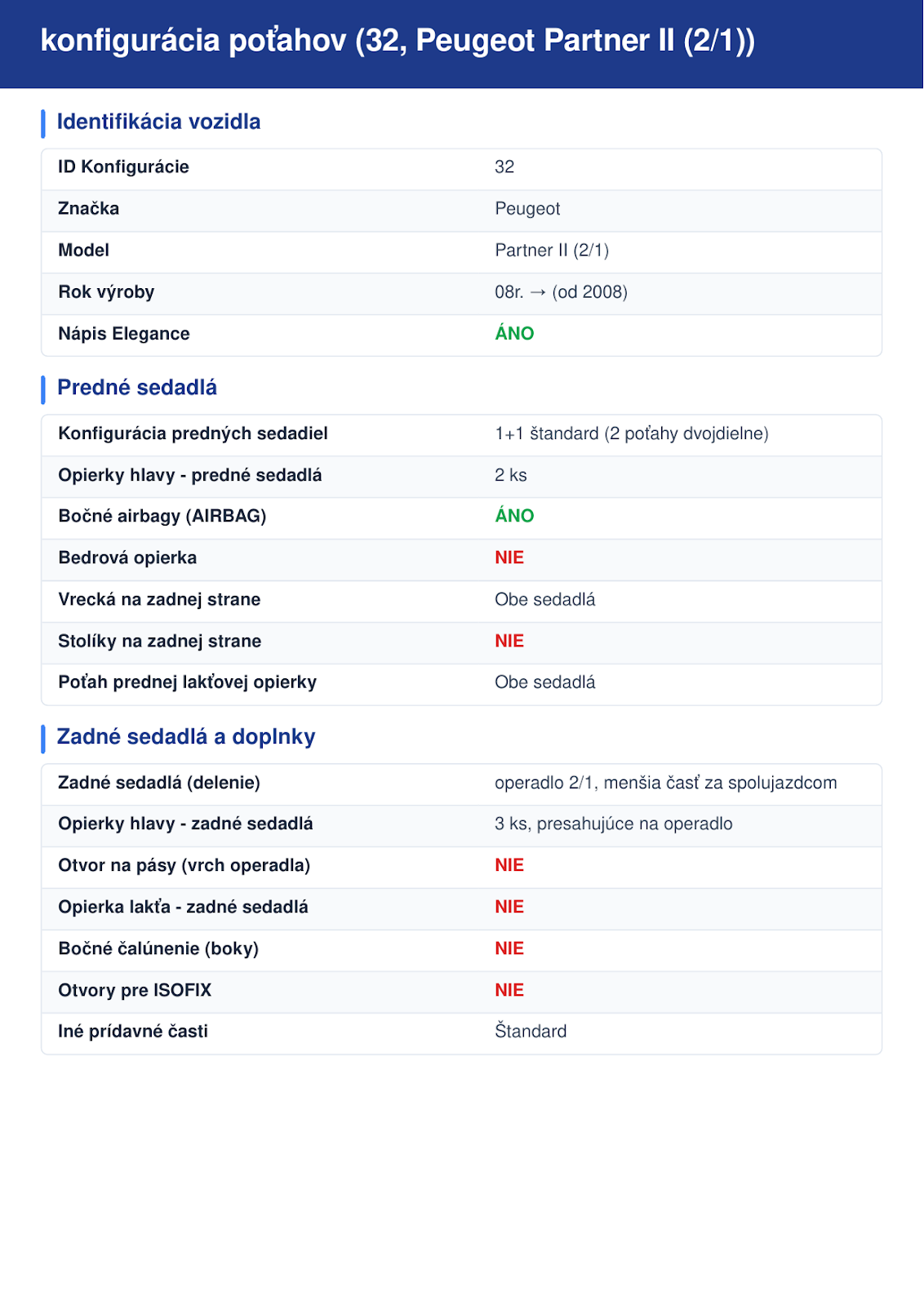924x1306 pixels.
Task: Select the Zadné sedadlá a doplnky heading
Action: pyautogui.click(x=186, y=736)
